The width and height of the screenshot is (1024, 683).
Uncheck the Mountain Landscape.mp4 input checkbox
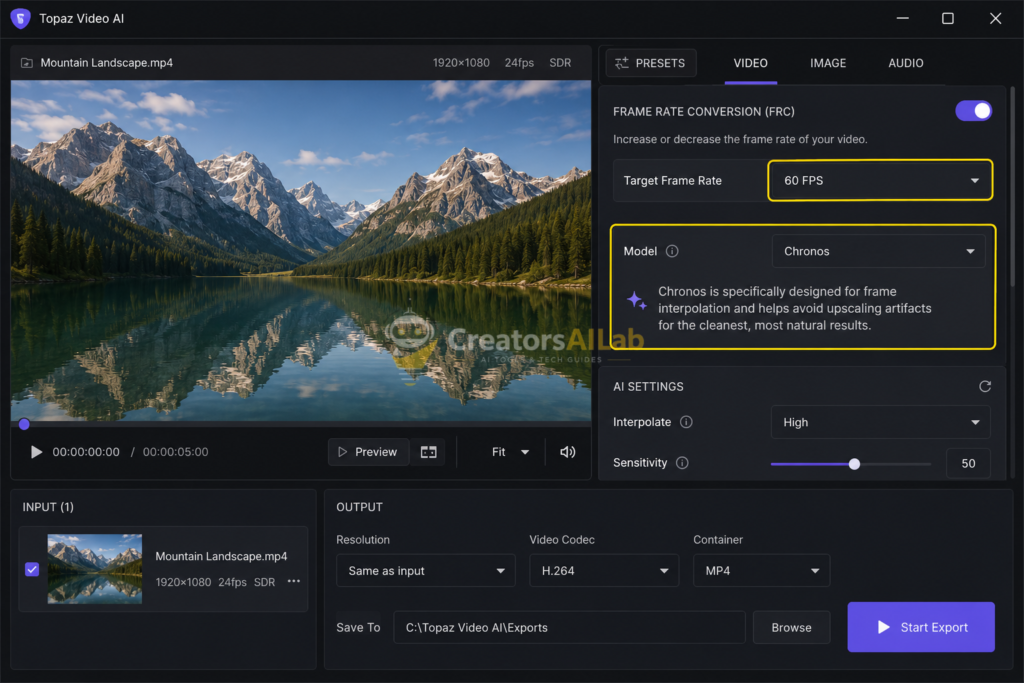point(32,569)
